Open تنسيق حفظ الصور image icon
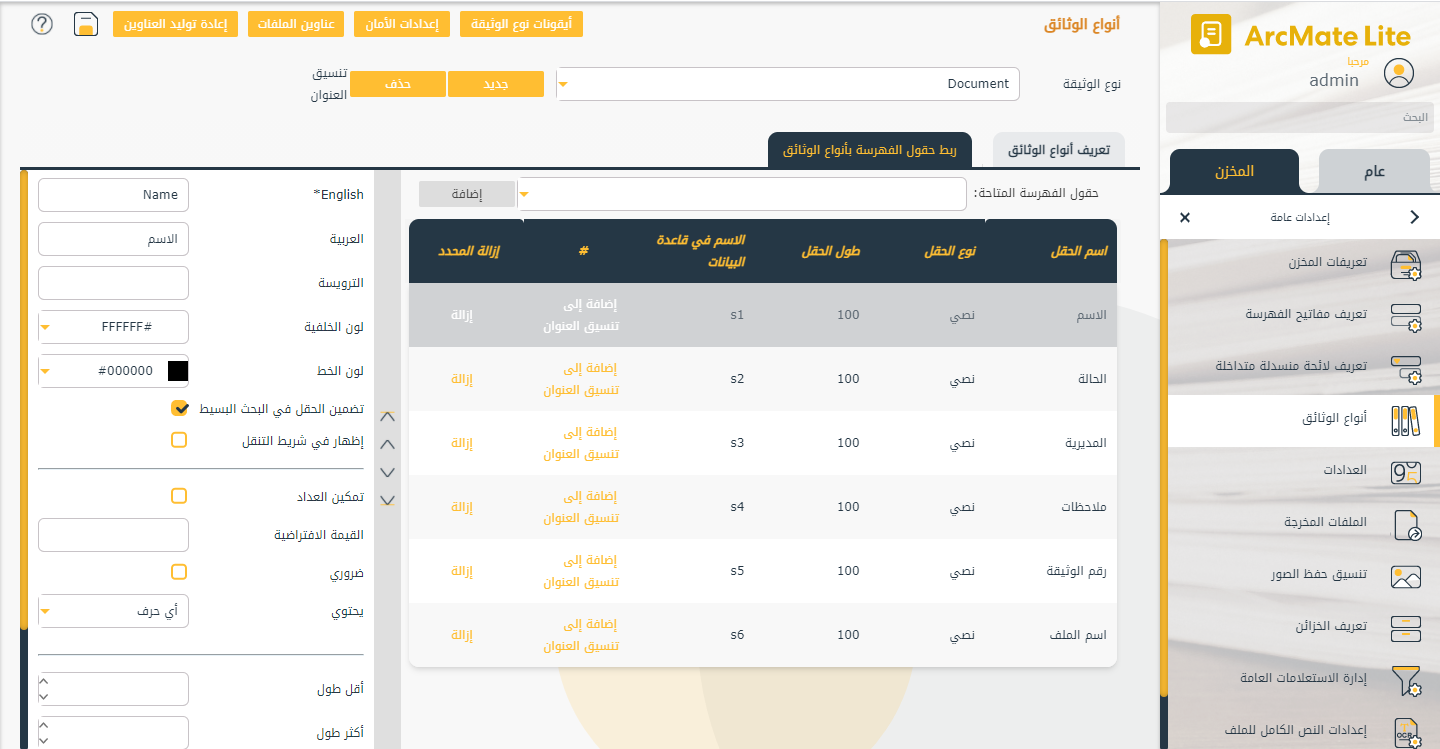The width and height of the screenshot is (1440, 749). tap(1405, 576)
